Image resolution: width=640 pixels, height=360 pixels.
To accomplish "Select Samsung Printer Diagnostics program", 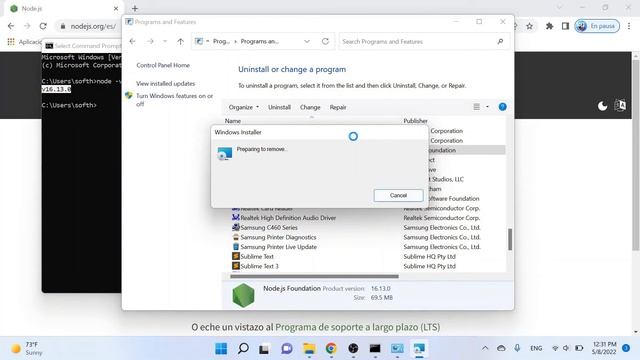I will click(278, 238).
